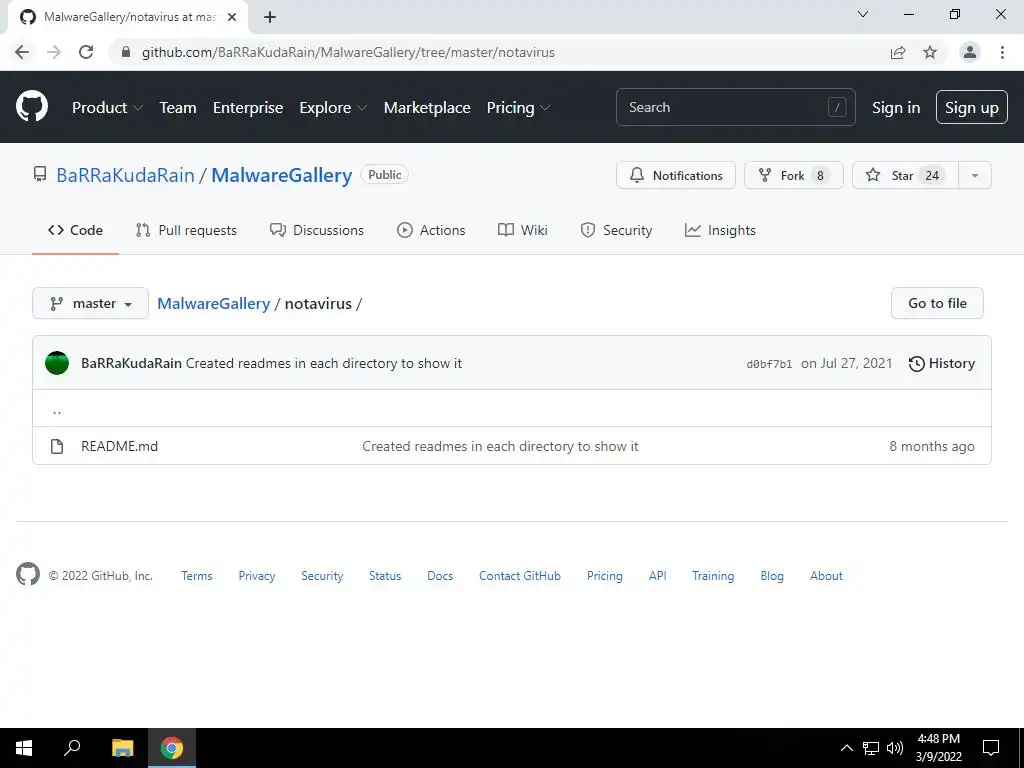Open the Star button dropdown caret
The height and width of the screenshot is (768, 1024).
click(x=974, y=175)
